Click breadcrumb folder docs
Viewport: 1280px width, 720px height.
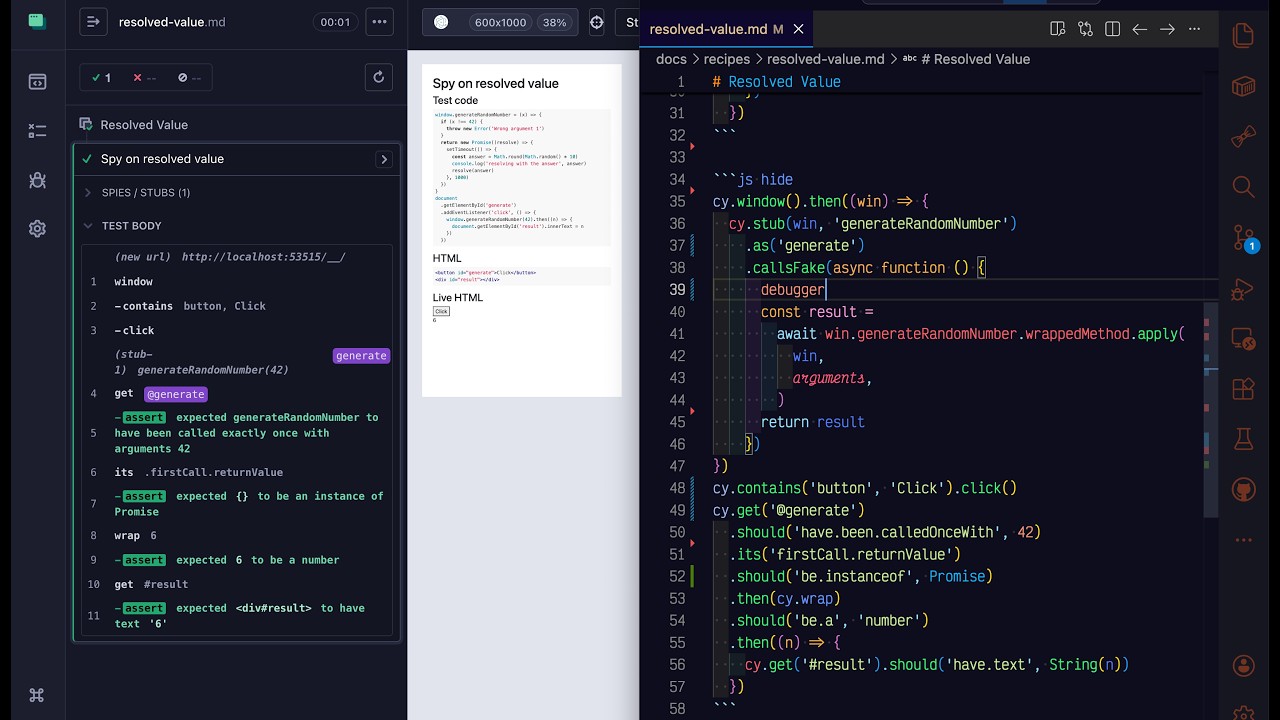tap(671, 59)
